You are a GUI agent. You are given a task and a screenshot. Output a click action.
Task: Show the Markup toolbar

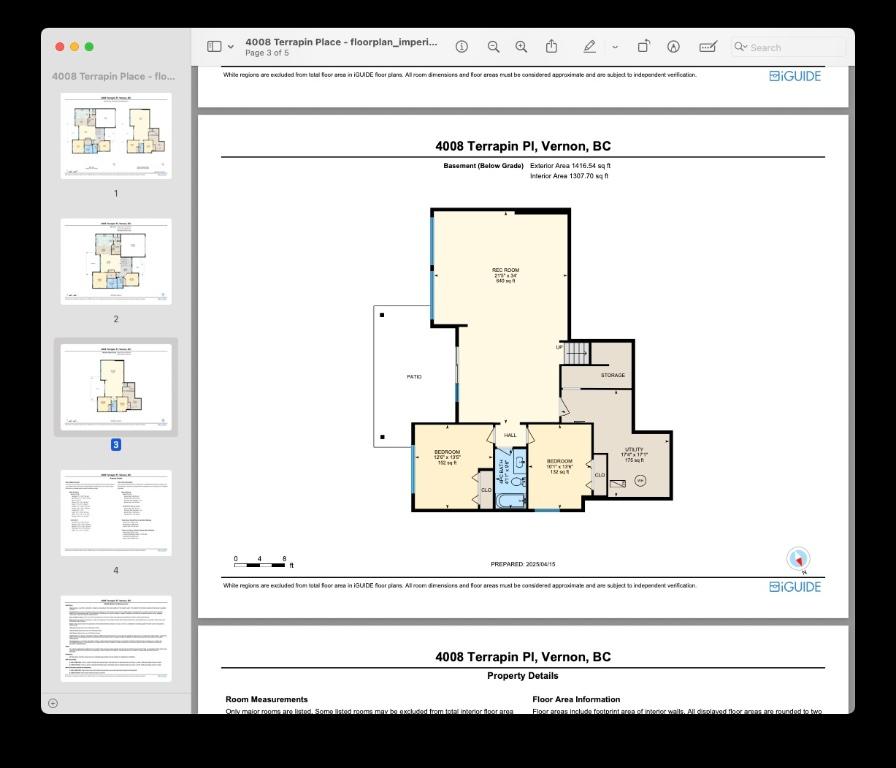673,47
